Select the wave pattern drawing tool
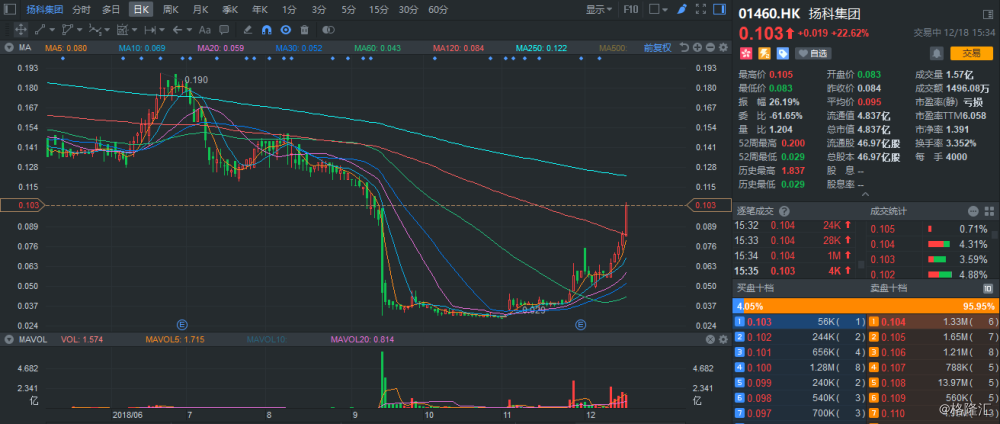 (95, 29)
